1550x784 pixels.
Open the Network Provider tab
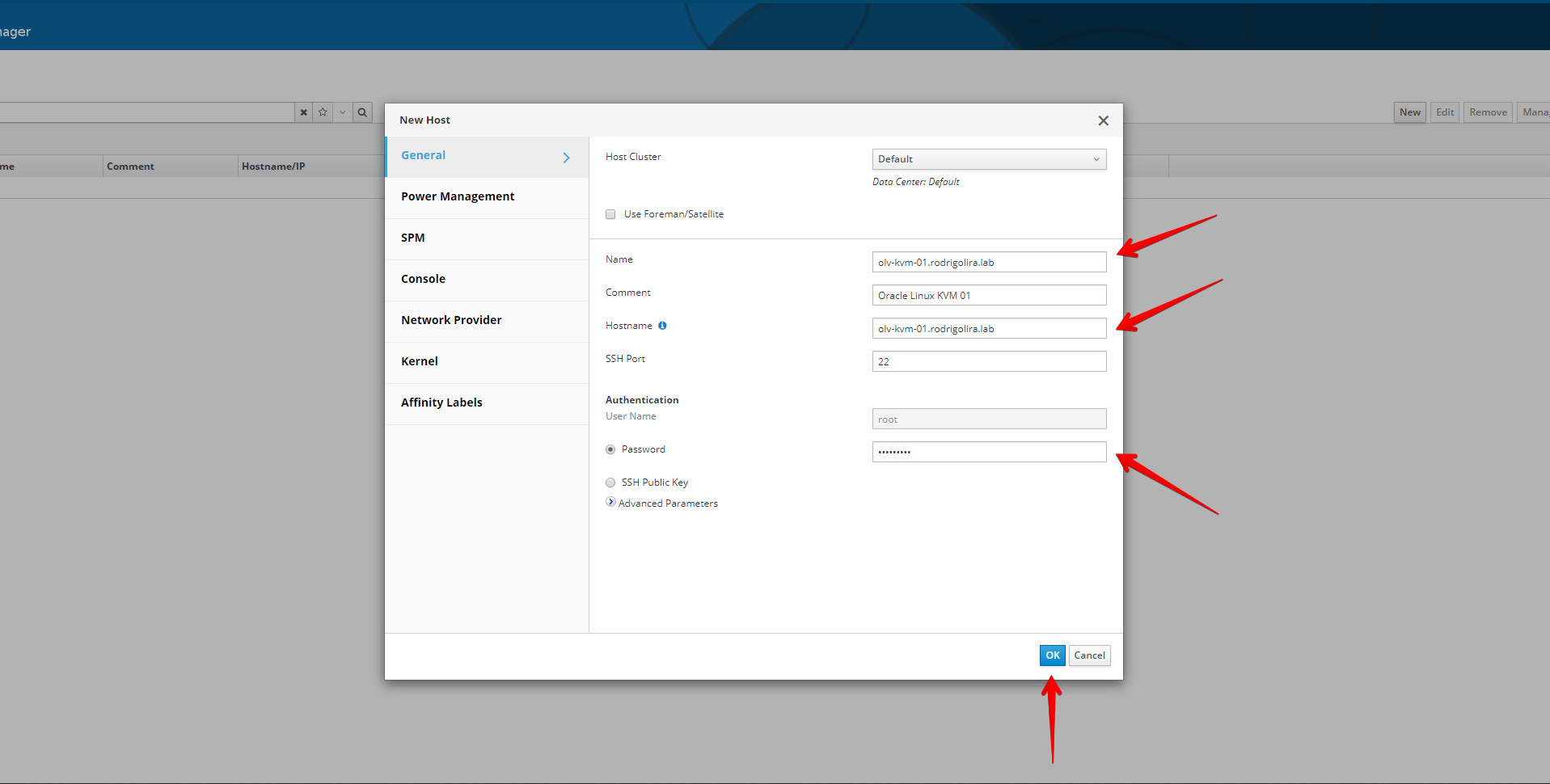pos(451,320)
